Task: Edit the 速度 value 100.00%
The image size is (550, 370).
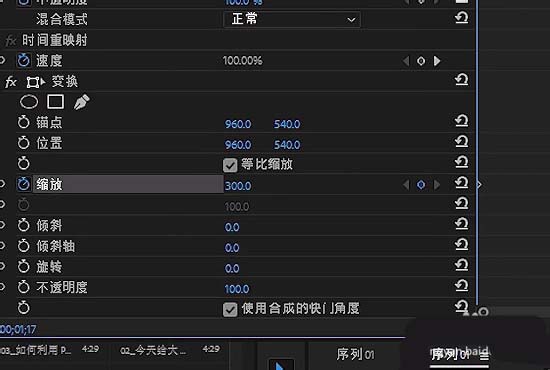Action: pos(242,61)
